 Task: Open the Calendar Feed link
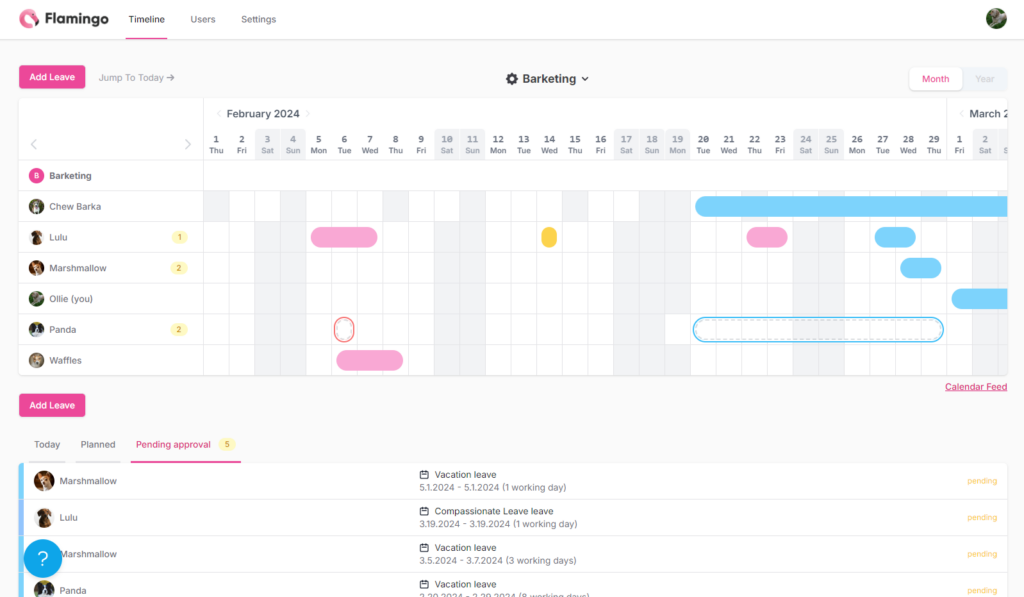pos(975,387)
